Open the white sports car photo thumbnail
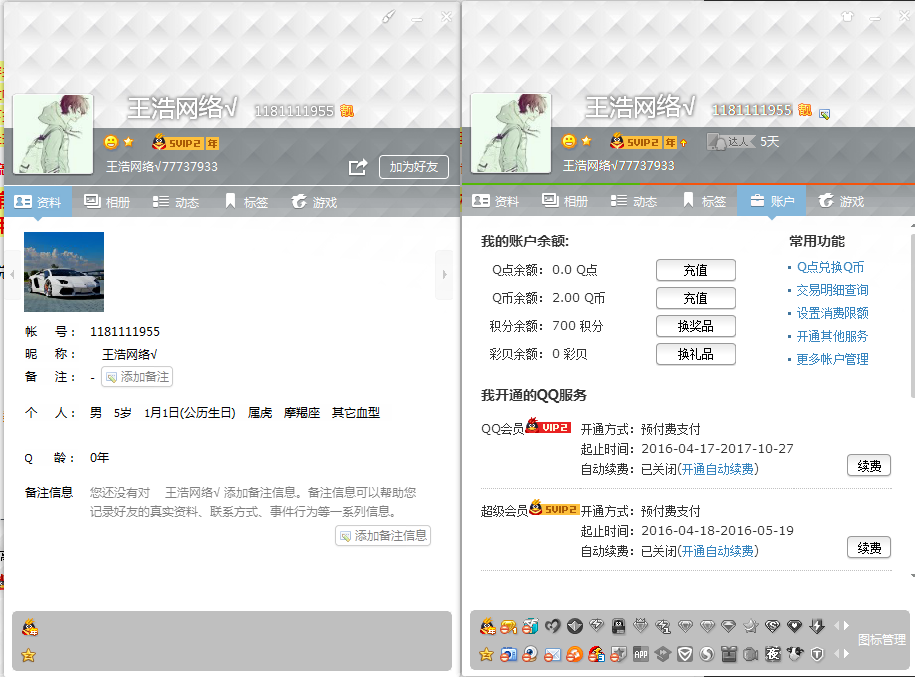Image resolution: width=915 pixels, height=677 pixels. coord(64,272)
